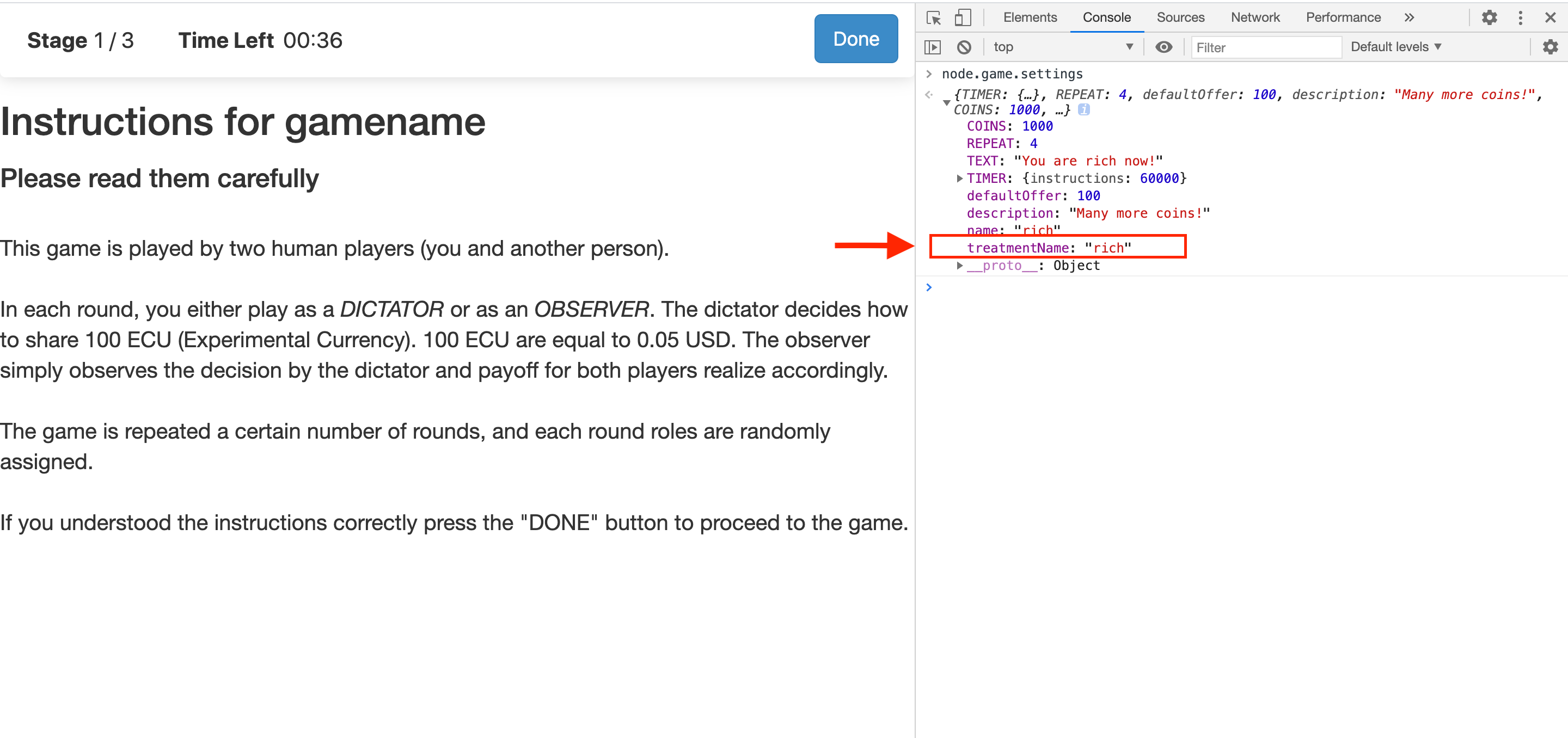The height and width of the screenshot is (738, 1568).
Task: Click the Elements tab in DevTools
Action: click(x=1029, y=17)
